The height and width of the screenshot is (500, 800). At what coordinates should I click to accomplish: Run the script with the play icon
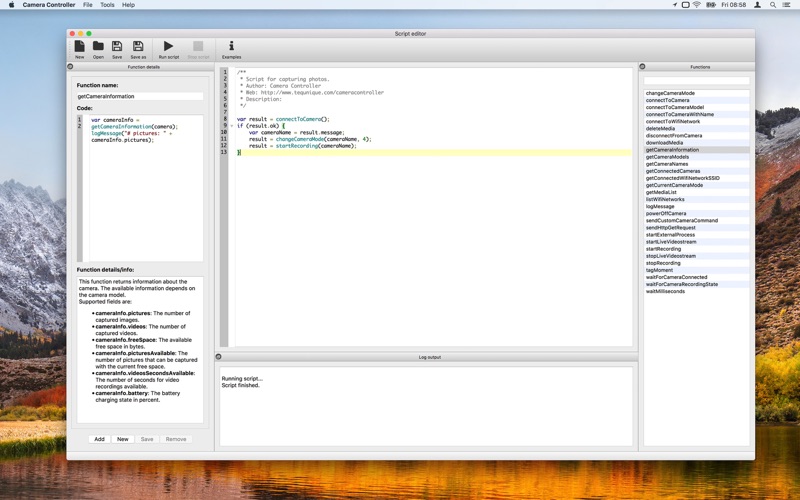pyautogui.click(x=168, y=49)
